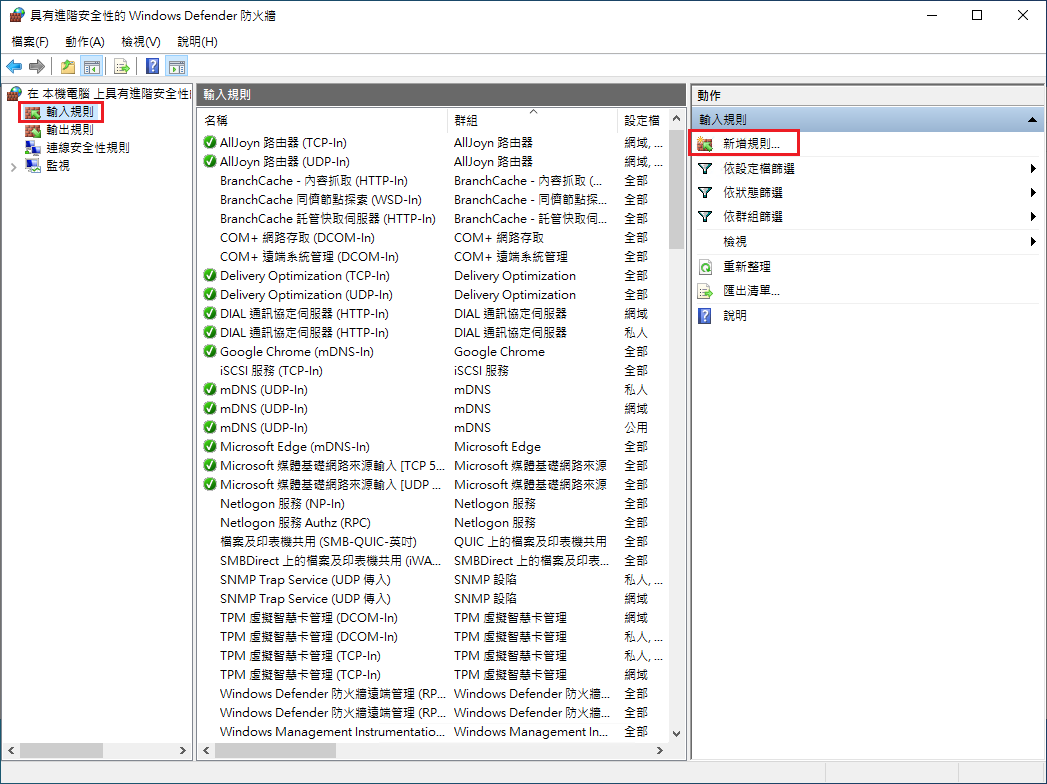Click 說明 action link in Actions pane
The image size is (1047, 784).
[x=735, y=316]
